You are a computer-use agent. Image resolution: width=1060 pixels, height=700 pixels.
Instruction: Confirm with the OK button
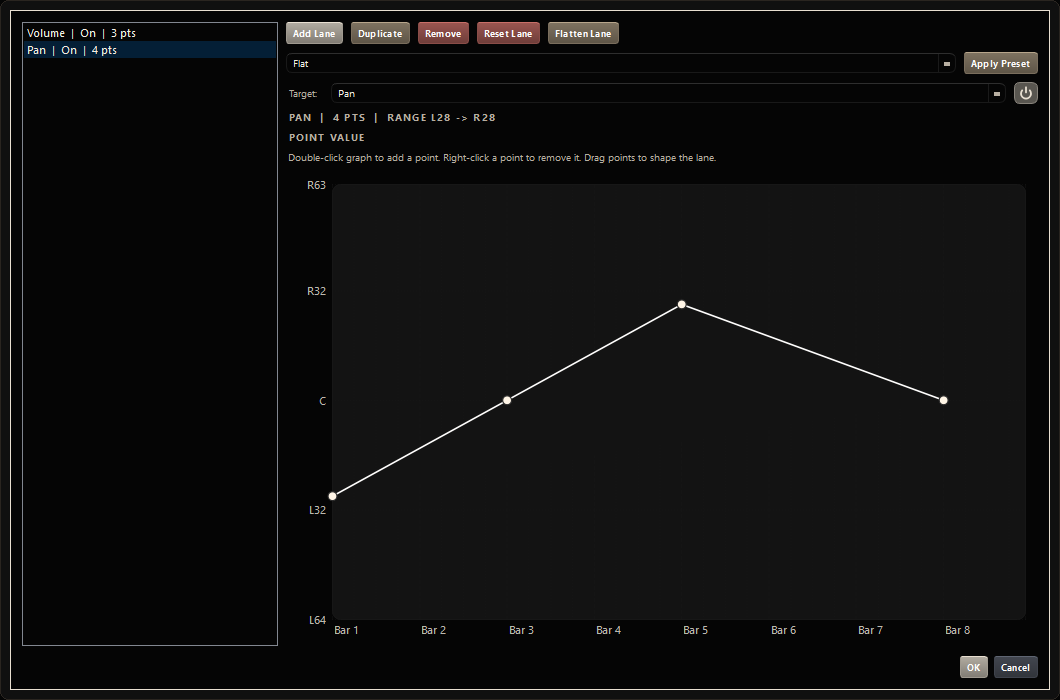pyautogui.click(x=973, y=667)
